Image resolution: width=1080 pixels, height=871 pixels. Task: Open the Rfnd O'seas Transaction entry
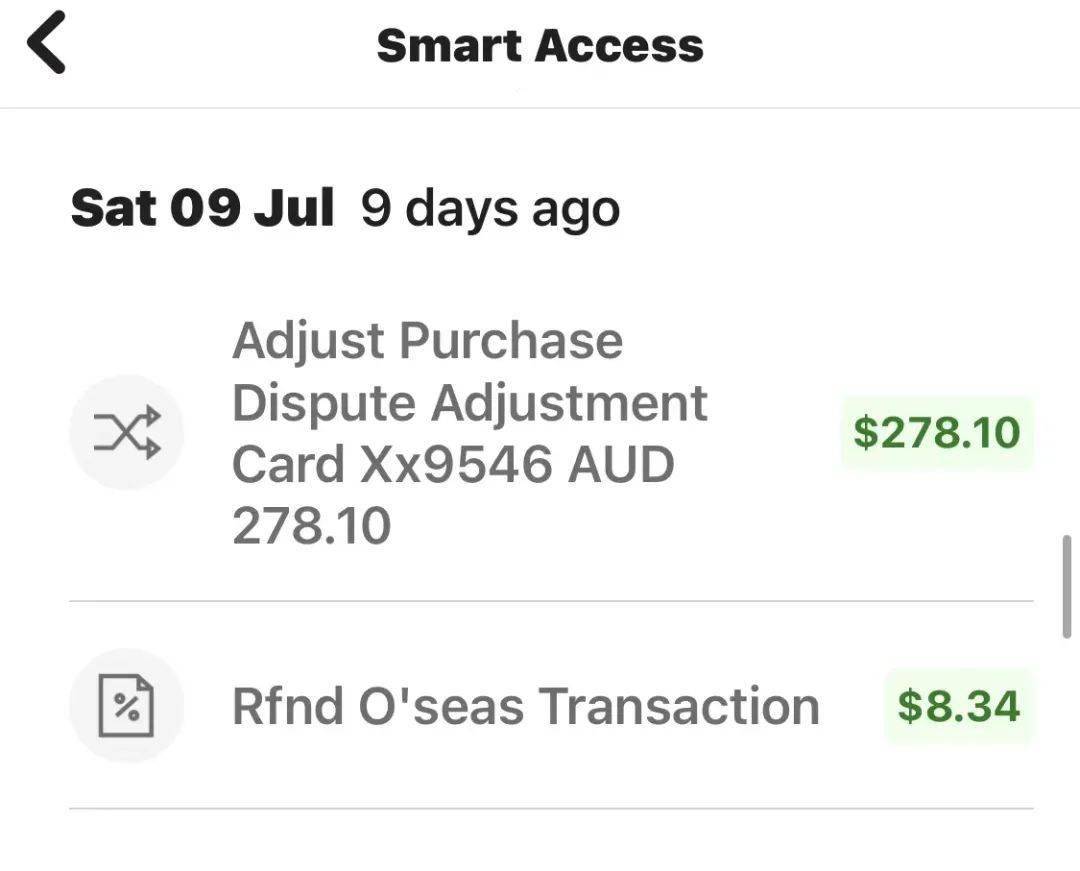click(551, 706)
